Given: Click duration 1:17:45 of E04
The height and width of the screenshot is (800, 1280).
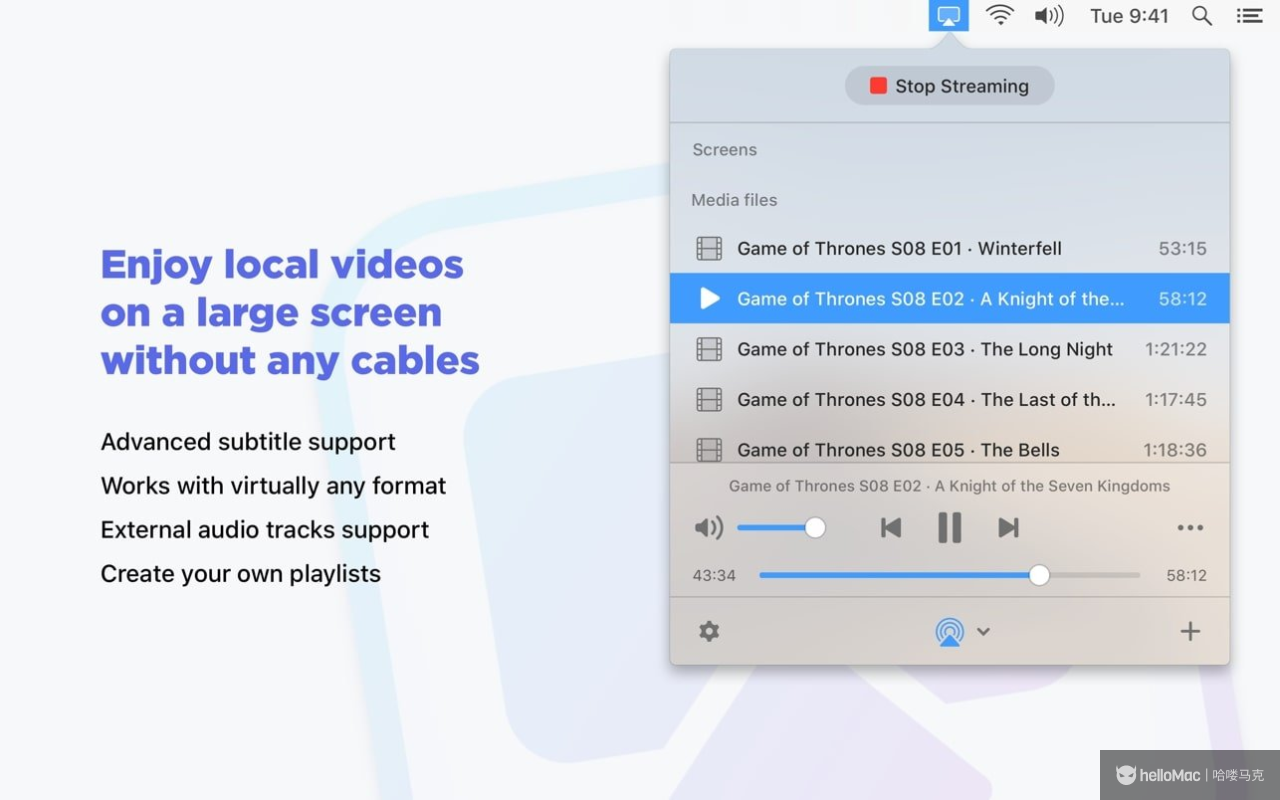Looking at the screenshot, I should click(1175, 399).
